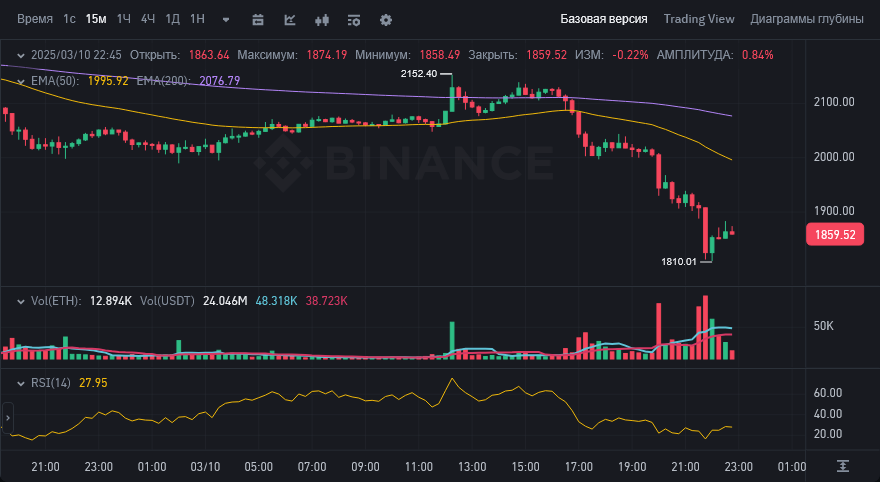This screenshot has height=482, width=880.
Task: Expand more time intervals dropdown arrow
Action: click(x=226, y=20)
